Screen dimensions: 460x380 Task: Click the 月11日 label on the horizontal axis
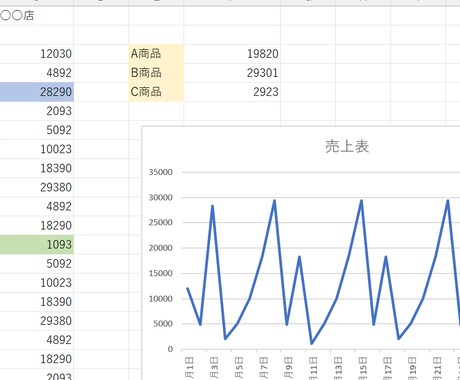tap(313, 368)
